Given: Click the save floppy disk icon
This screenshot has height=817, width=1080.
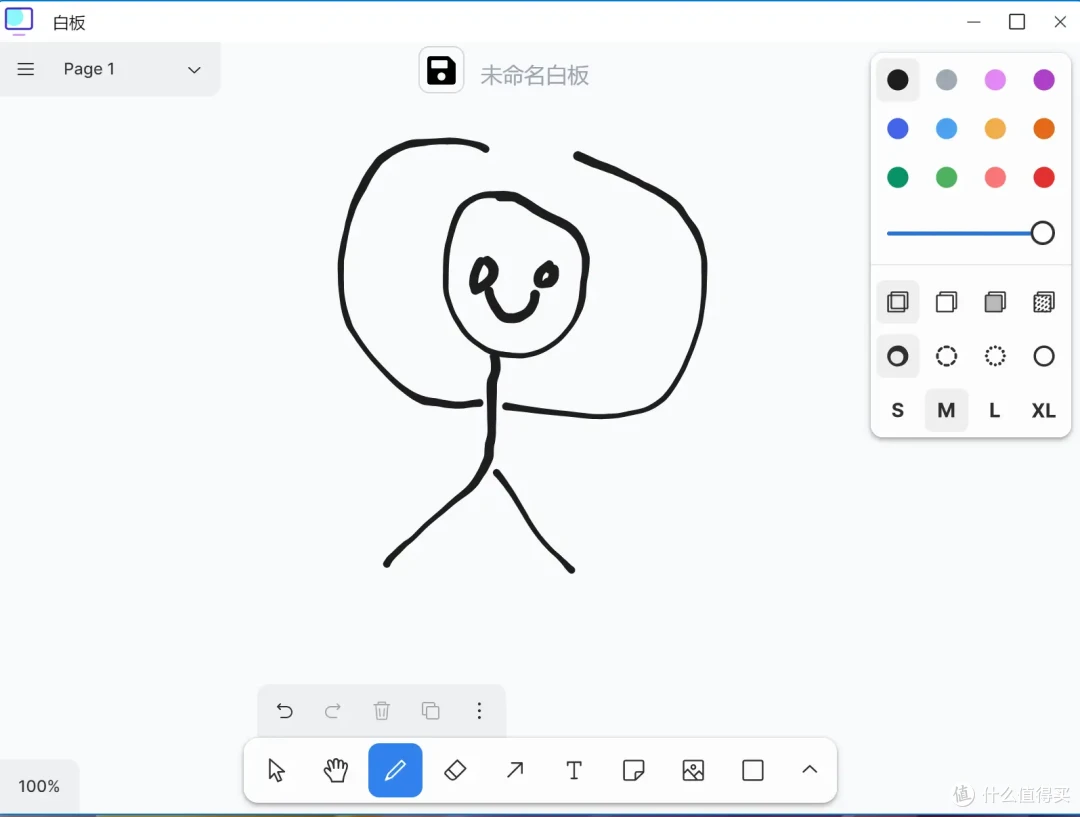Looking at the screenshot, I should (x=442, y=70).
